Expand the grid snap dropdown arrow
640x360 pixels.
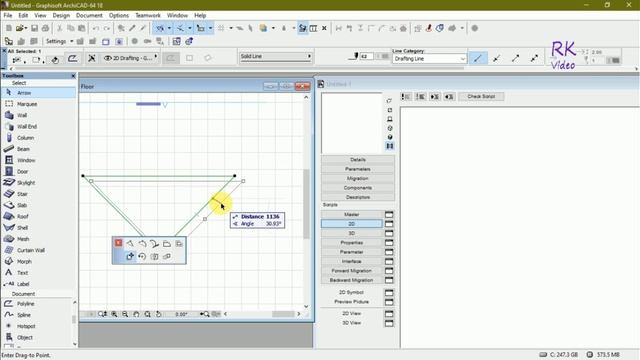pyautogui.click(x=231, y=28)
